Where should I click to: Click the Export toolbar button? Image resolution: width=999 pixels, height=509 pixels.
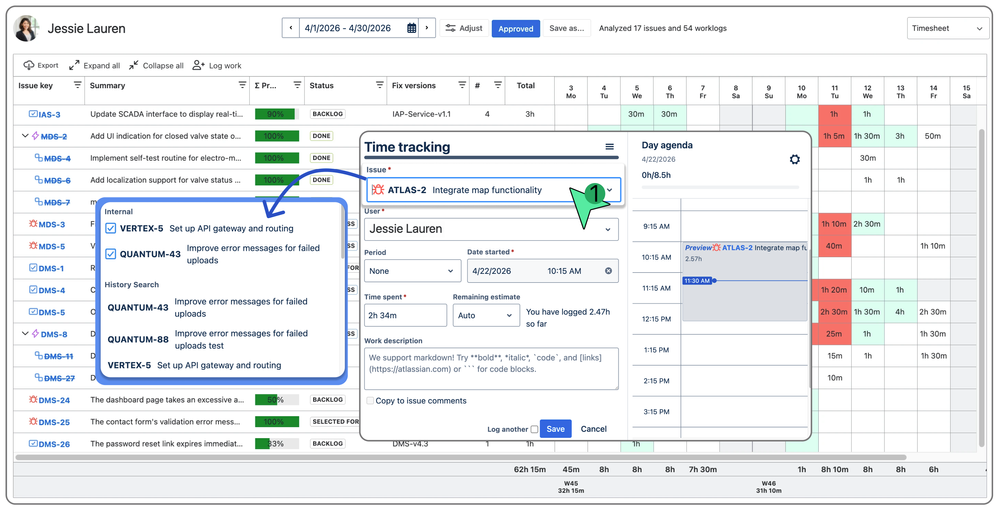(41, 66)
